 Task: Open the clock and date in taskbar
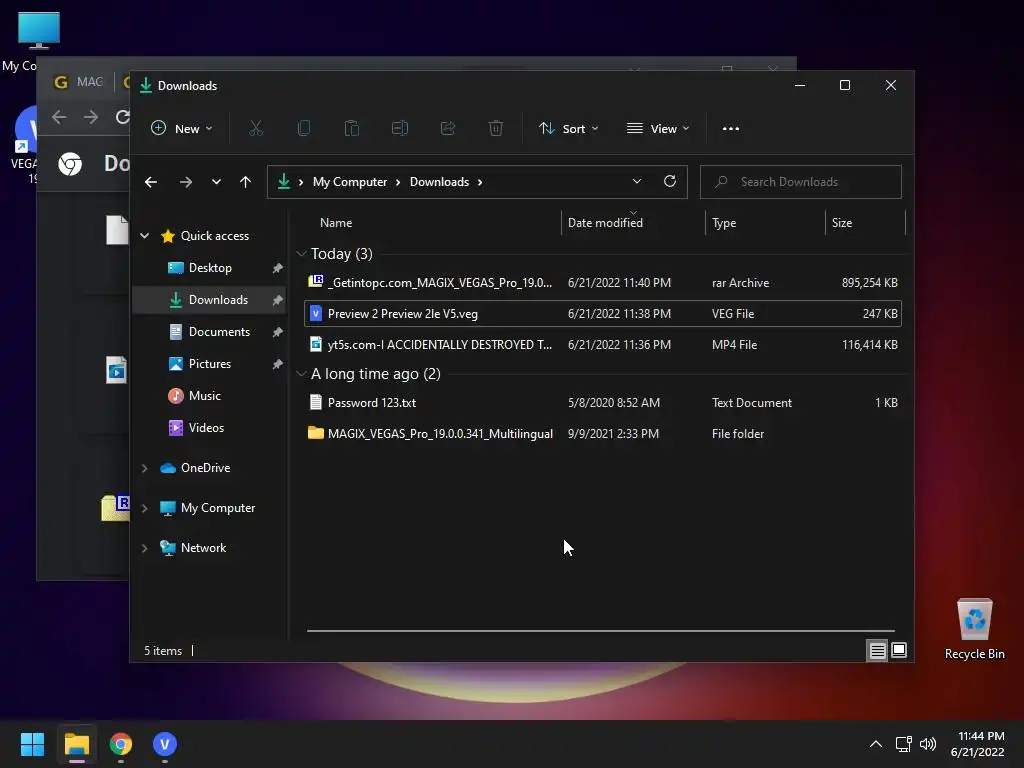978,744
